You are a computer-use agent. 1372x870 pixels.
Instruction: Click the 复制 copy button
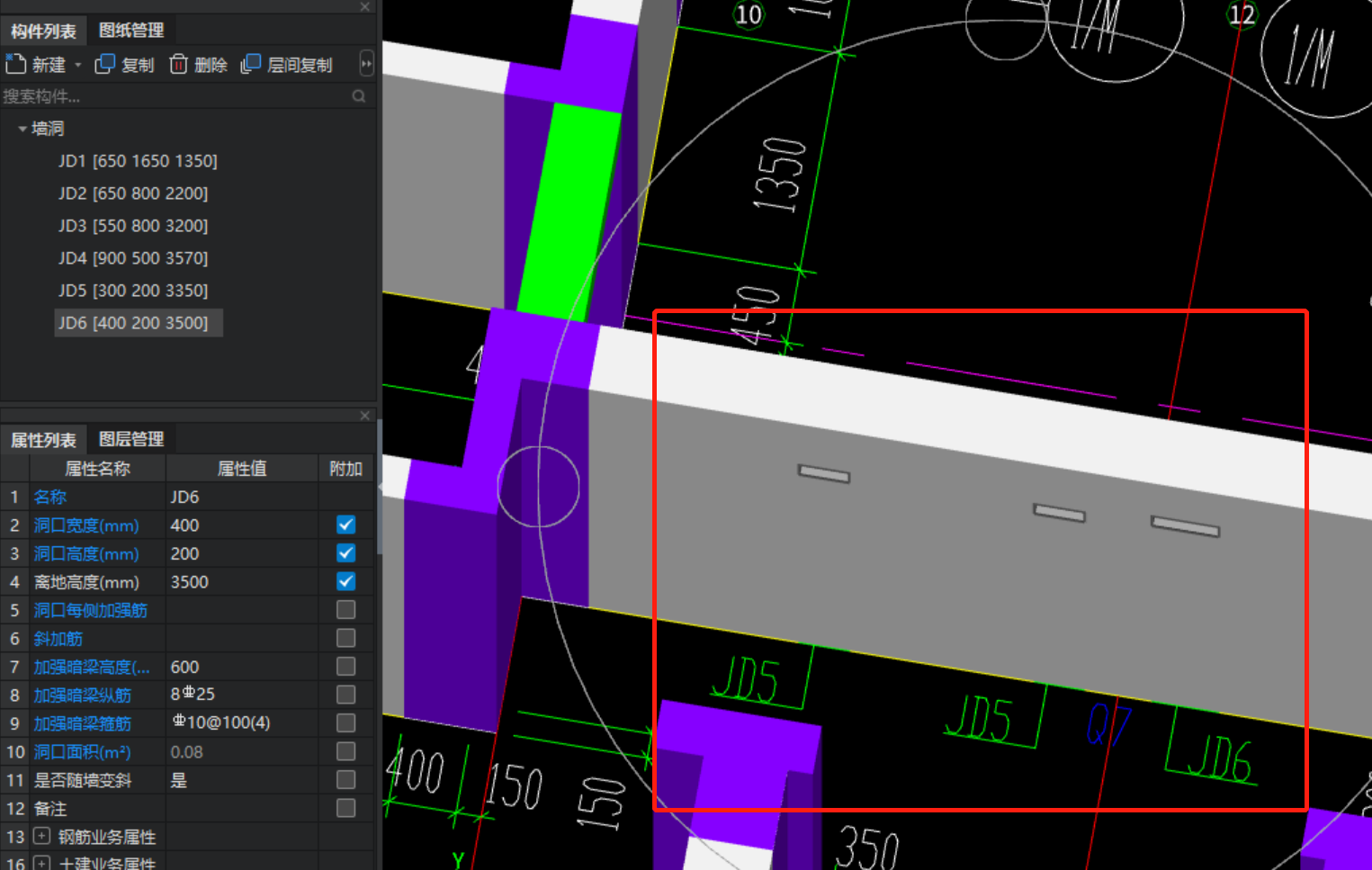click(124, 64)
